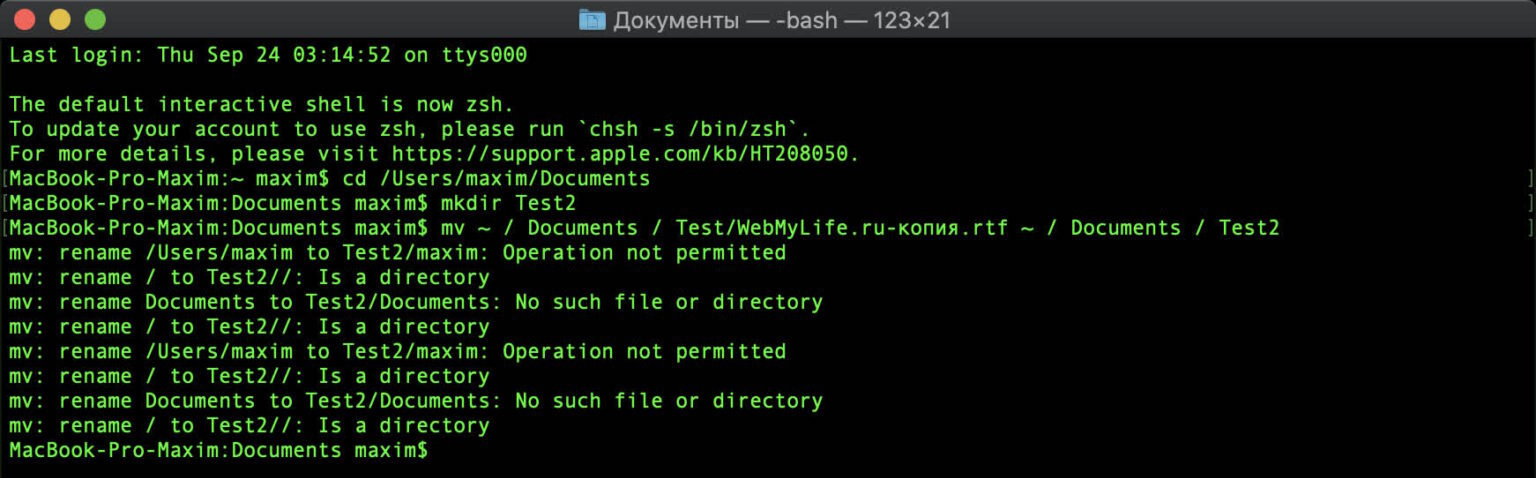Click the folder proxy icon in title bar
1536x478 pixels.
592,20
